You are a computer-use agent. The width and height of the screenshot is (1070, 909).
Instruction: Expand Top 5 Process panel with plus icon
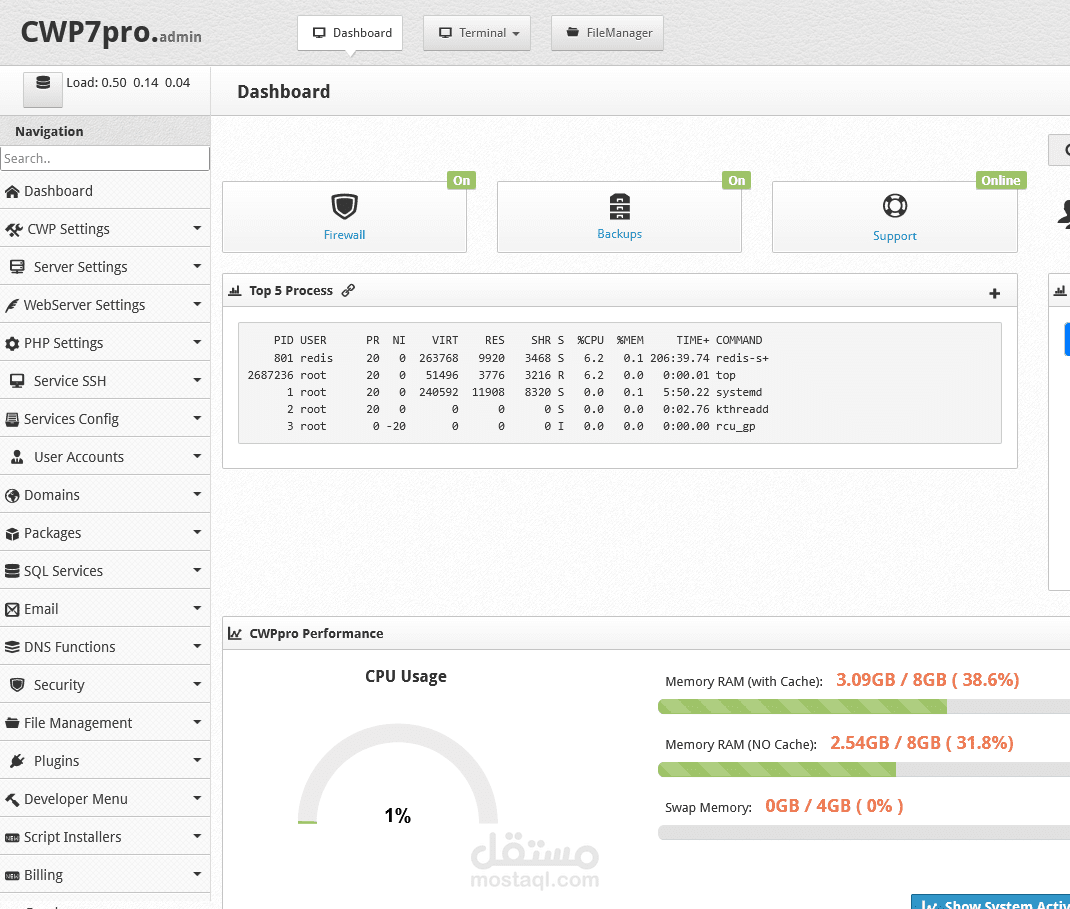pos(994,293)
